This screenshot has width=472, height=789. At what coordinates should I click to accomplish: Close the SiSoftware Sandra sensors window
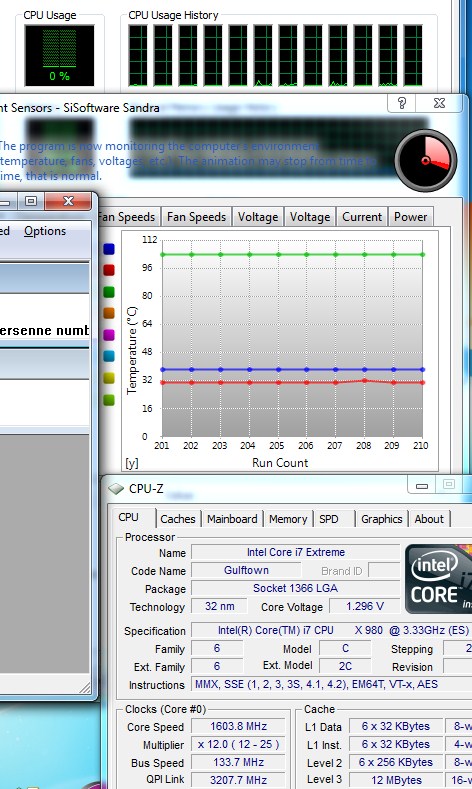pos(439,103)
